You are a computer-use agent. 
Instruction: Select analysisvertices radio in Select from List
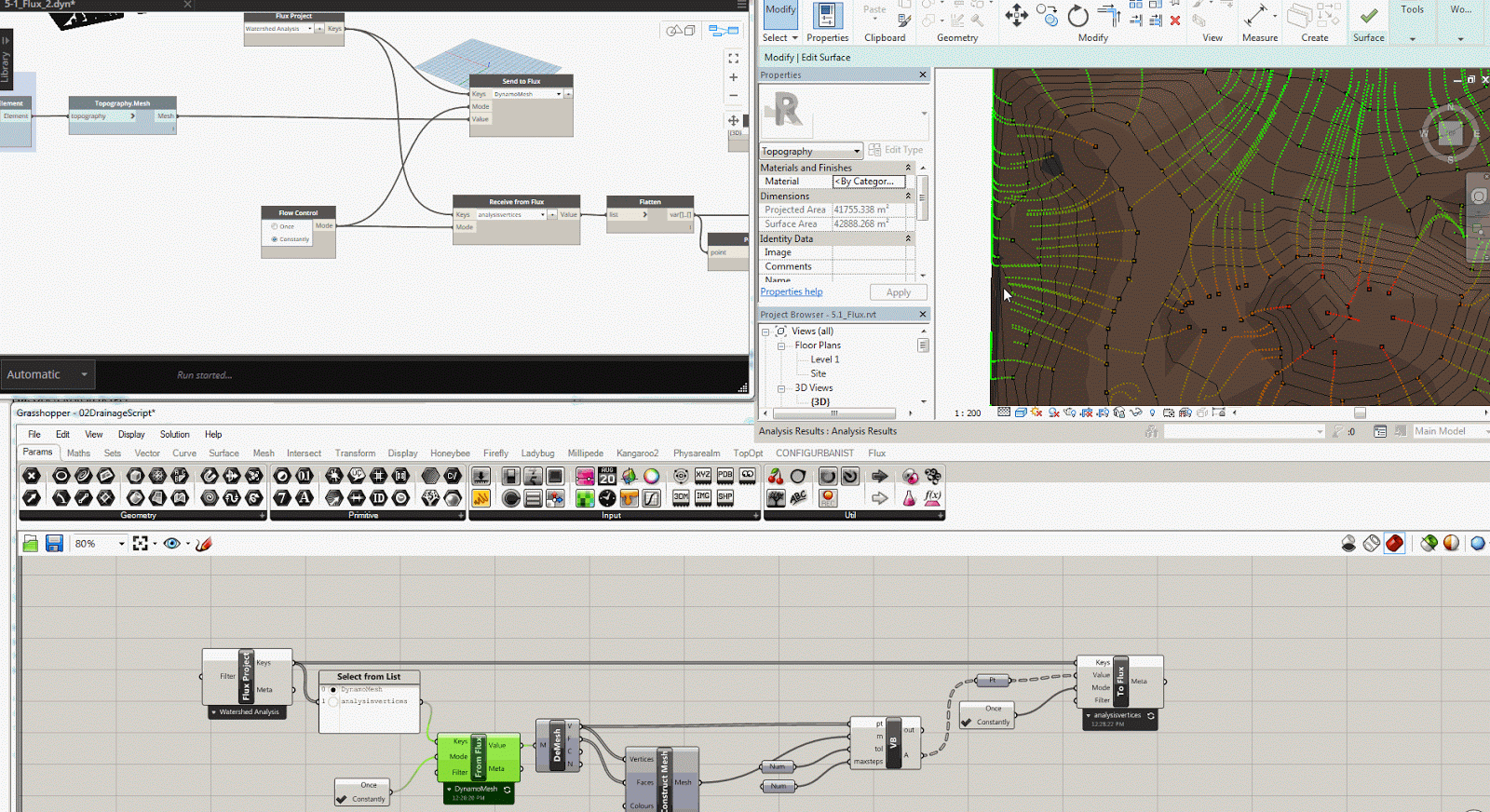333,701
